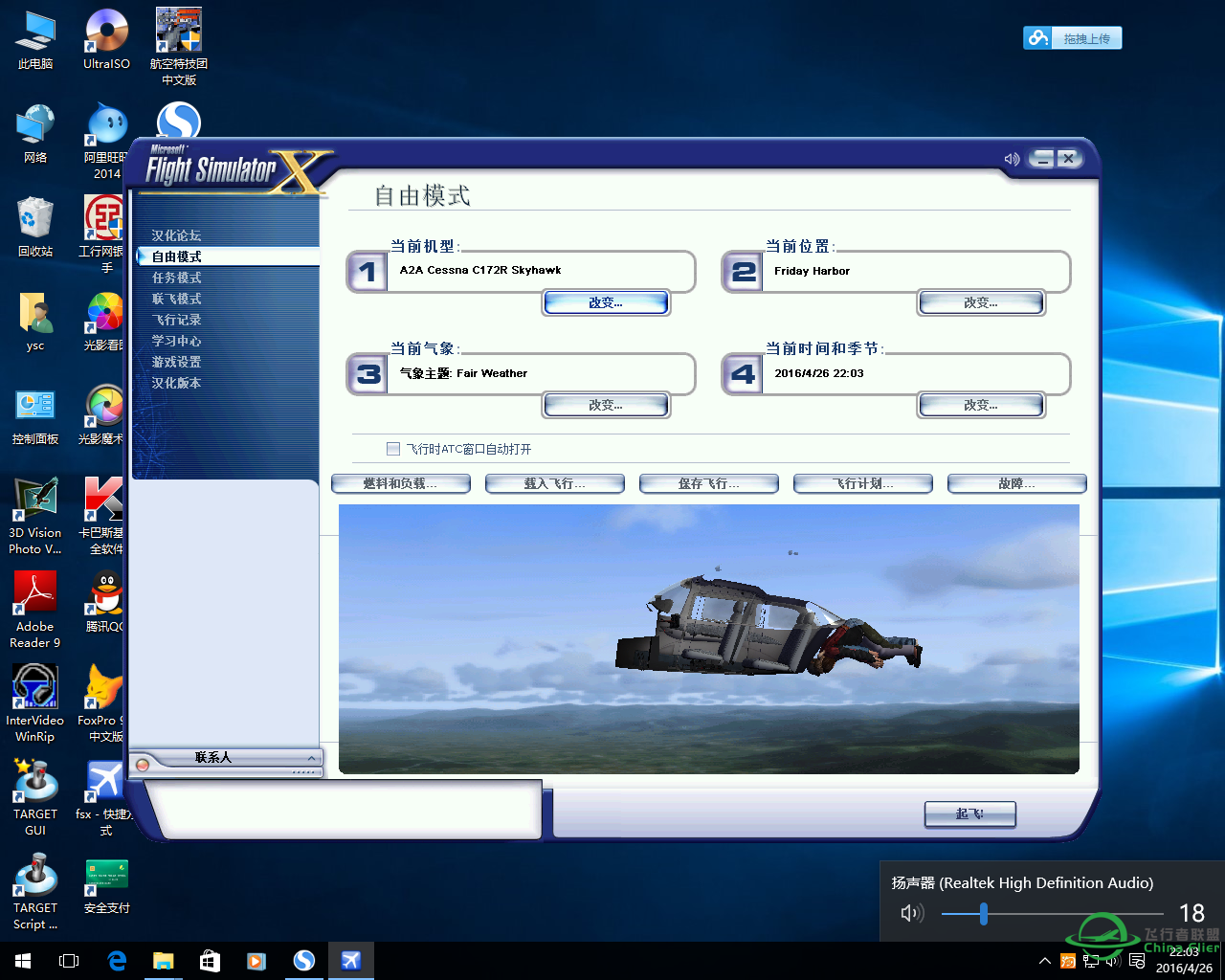Click the step 2 number badge
1225x980 pixels.
tap(742, 272)
